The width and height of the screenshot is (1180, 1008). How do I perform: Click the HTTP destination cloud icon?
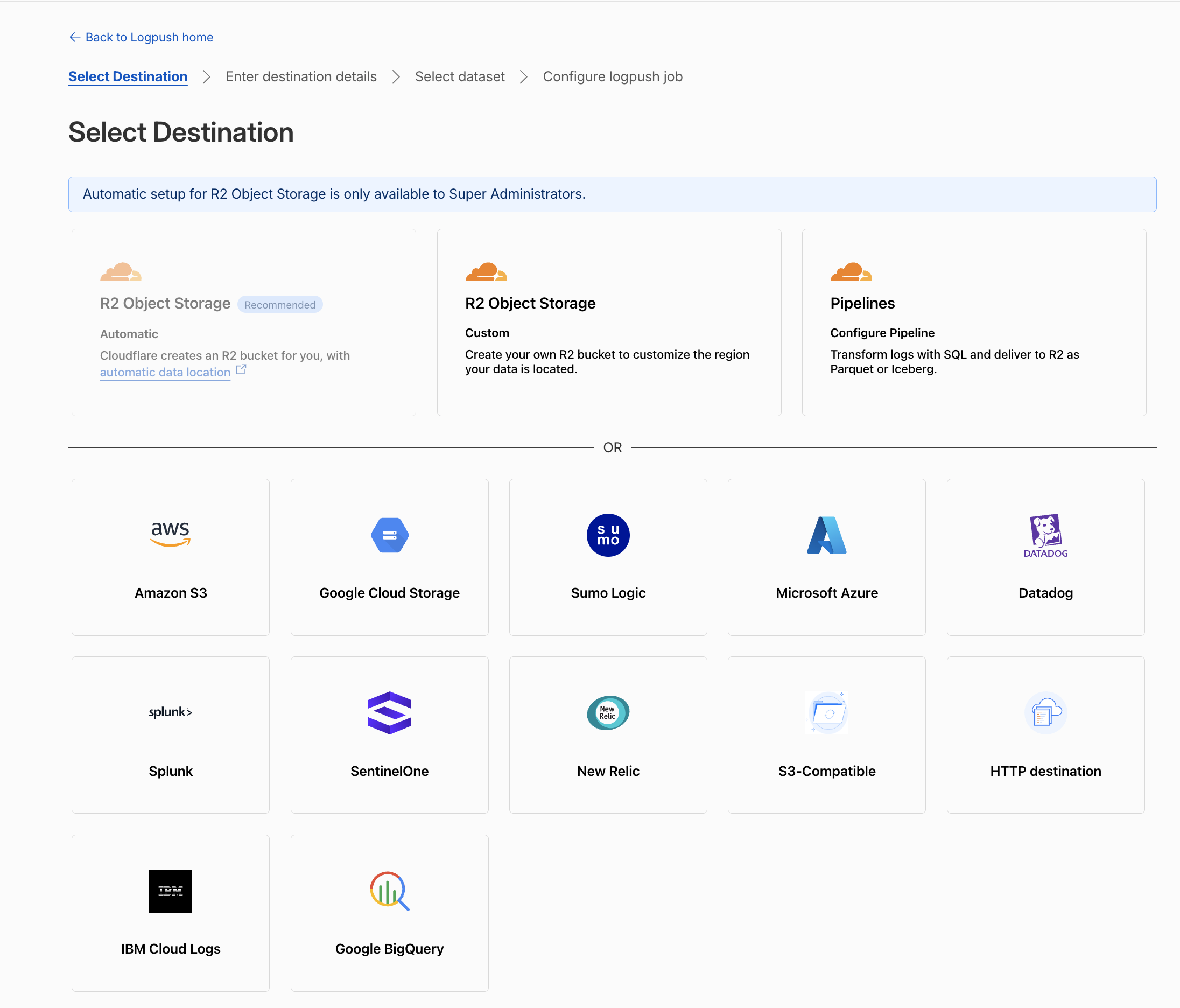(1045, 713)
